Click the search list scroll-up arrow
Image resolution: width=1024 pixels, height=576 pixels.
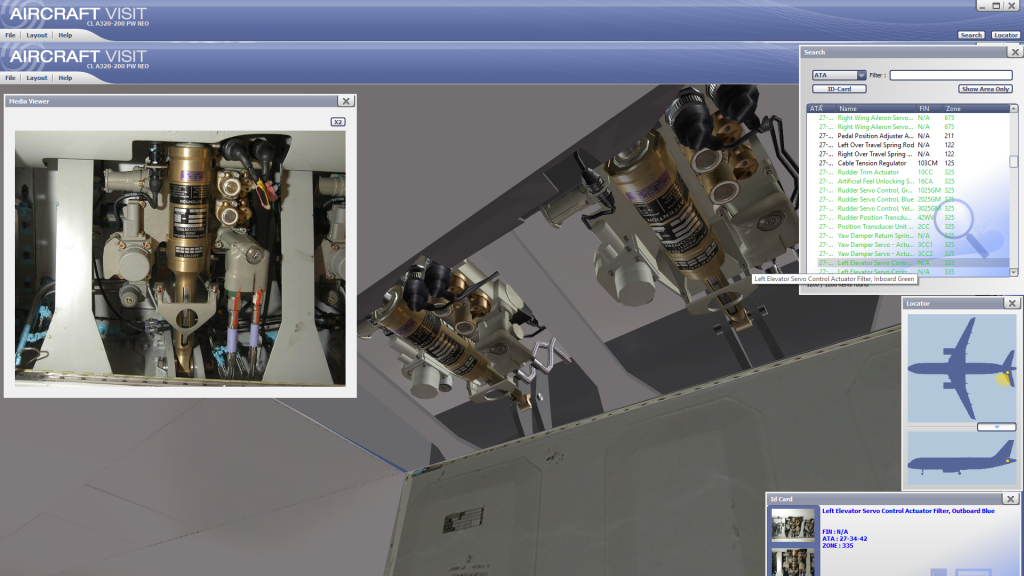click(x=1014, y=108)
